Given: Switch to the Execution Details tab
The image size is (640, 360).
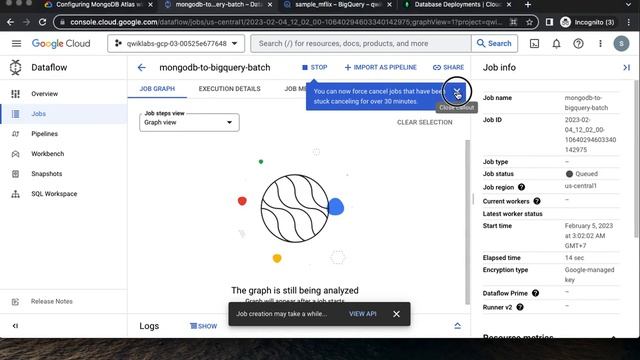Looking at the screenshot, I should click(x=229, y=89).
